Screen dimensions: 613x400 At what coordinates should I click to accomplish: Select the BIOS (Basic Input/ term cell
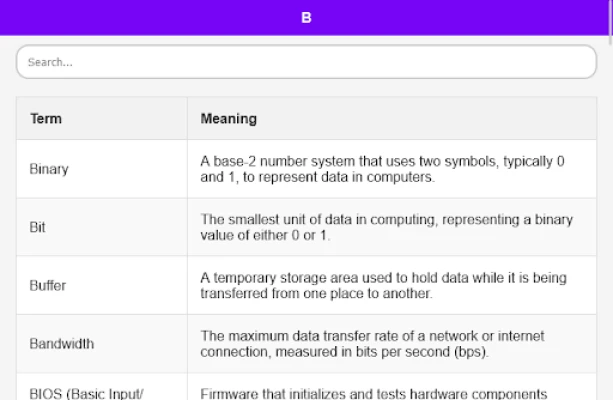(102, 387)
